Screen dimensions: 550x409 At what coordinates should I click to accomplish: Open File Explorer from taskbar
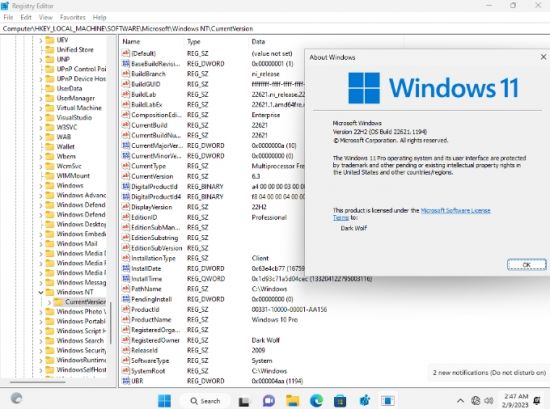pyautogui.click(x=293, y=401)
